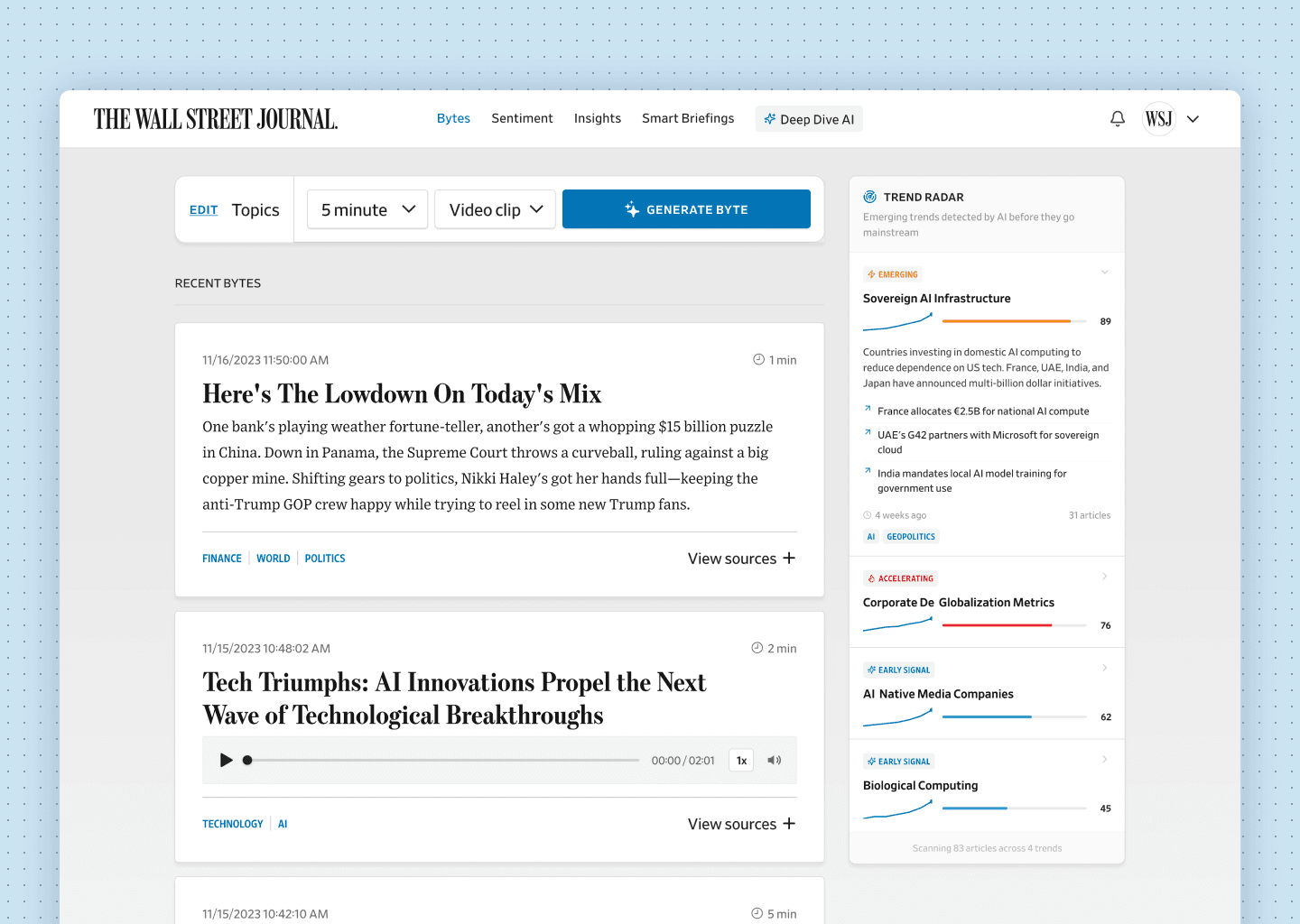Click the 2 min clock icon
The image size is (1300, 924).
click(x=757, y=648)
